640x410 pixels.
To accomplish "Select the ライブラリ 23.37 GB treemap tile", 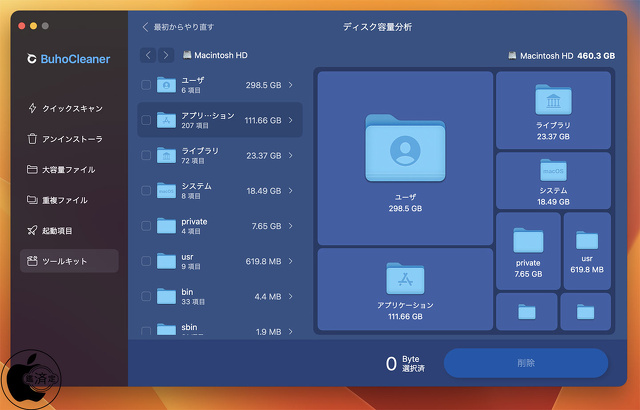I will click(x=553, y=110).
